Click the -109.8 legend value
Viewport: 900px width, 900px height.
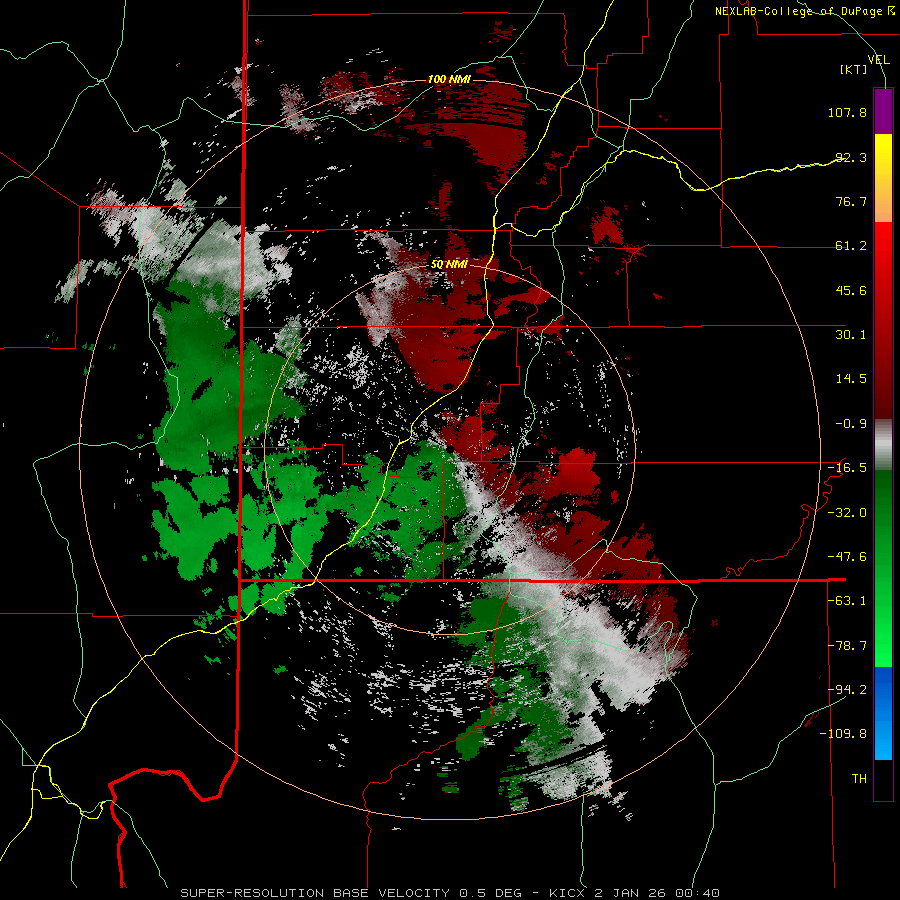[x=843, y=734]
